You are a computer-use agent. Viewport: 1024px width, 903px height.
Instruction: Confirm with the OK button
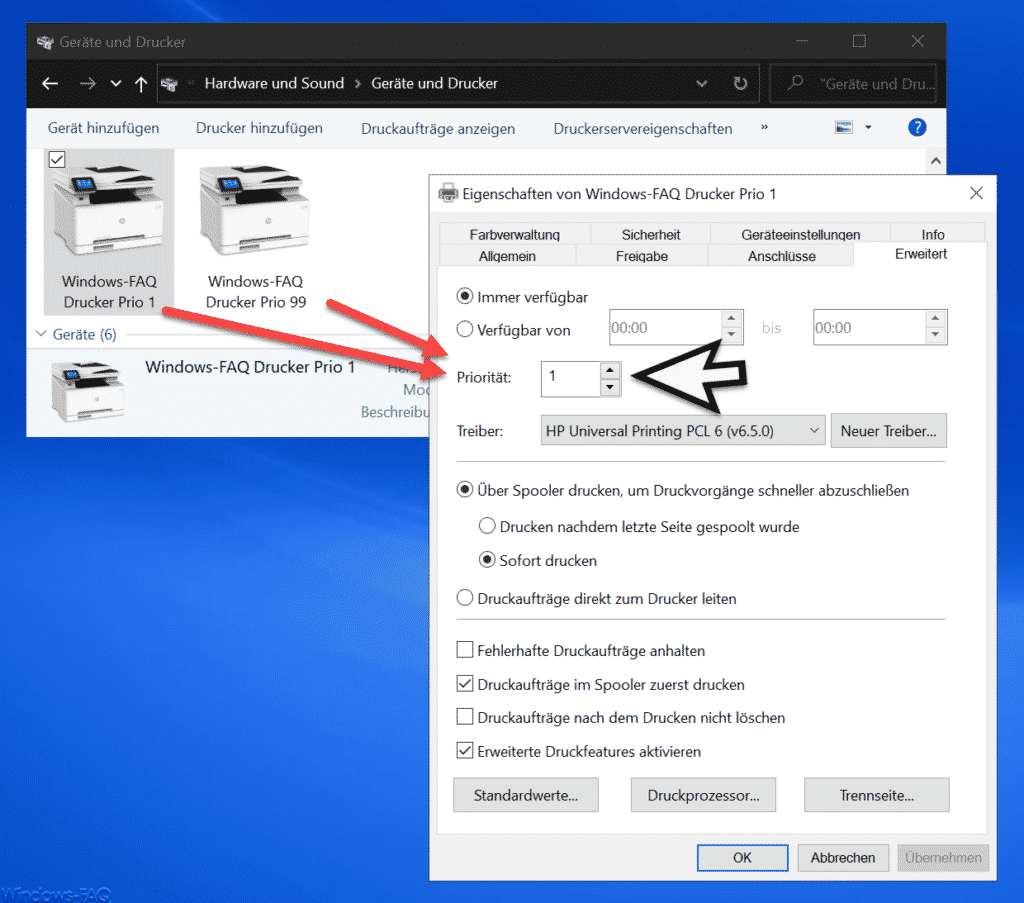pos(742,857)
